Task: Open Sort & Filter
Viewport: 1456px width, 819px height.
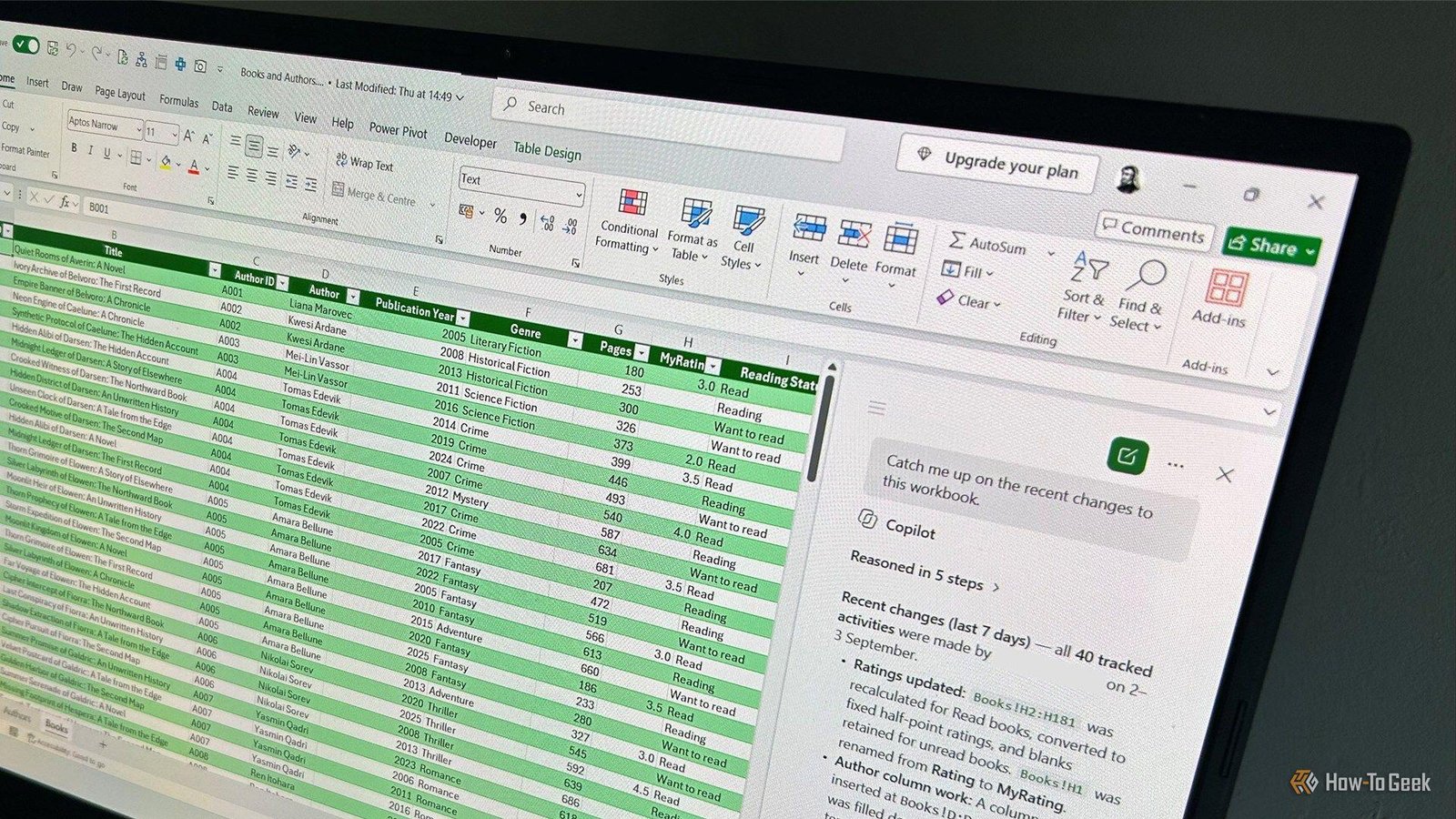Action: pos(1083,287)
